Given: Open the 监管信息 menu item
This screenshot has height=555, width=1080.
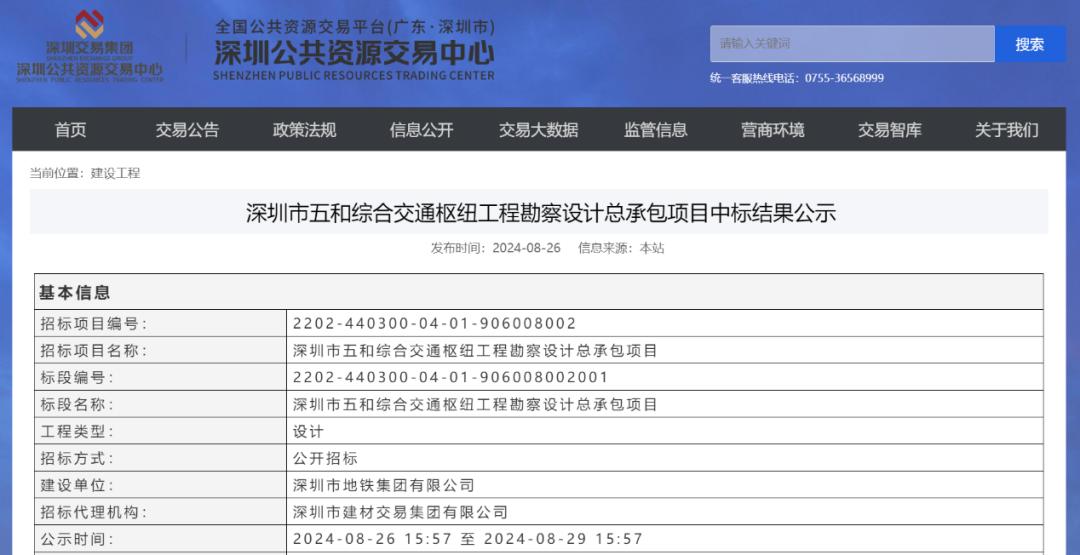Looking at the screenshot, I should coord(656,129).
